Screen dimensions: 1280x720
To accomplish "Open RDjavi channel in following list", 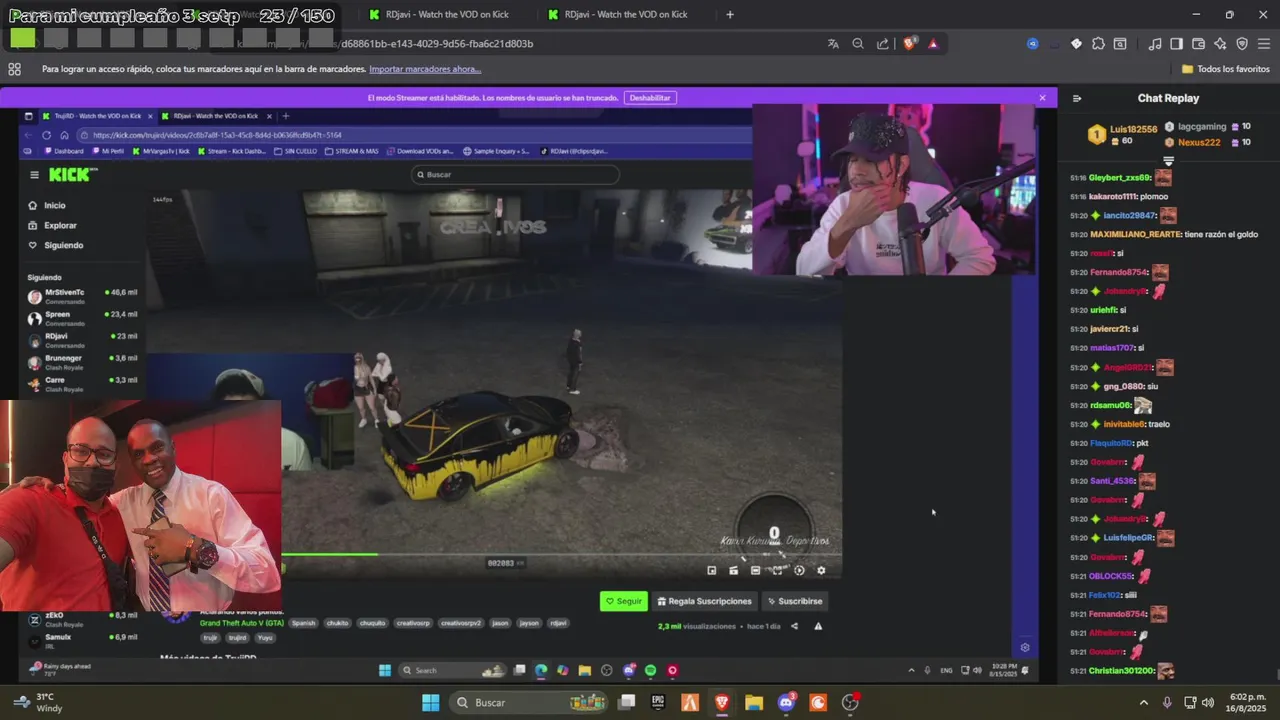I will pos(83,340).
